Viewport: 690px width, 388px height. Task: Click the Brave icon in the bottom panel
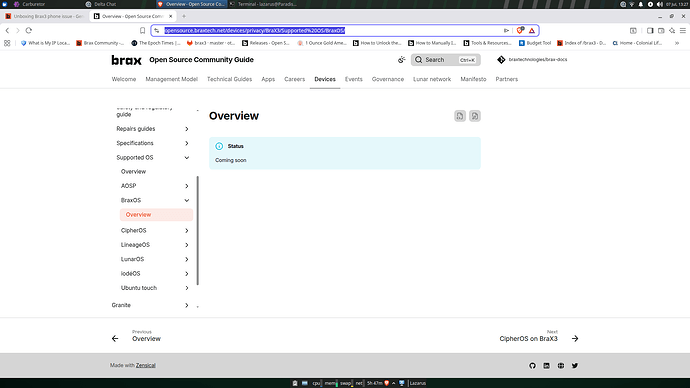(386, 383)
